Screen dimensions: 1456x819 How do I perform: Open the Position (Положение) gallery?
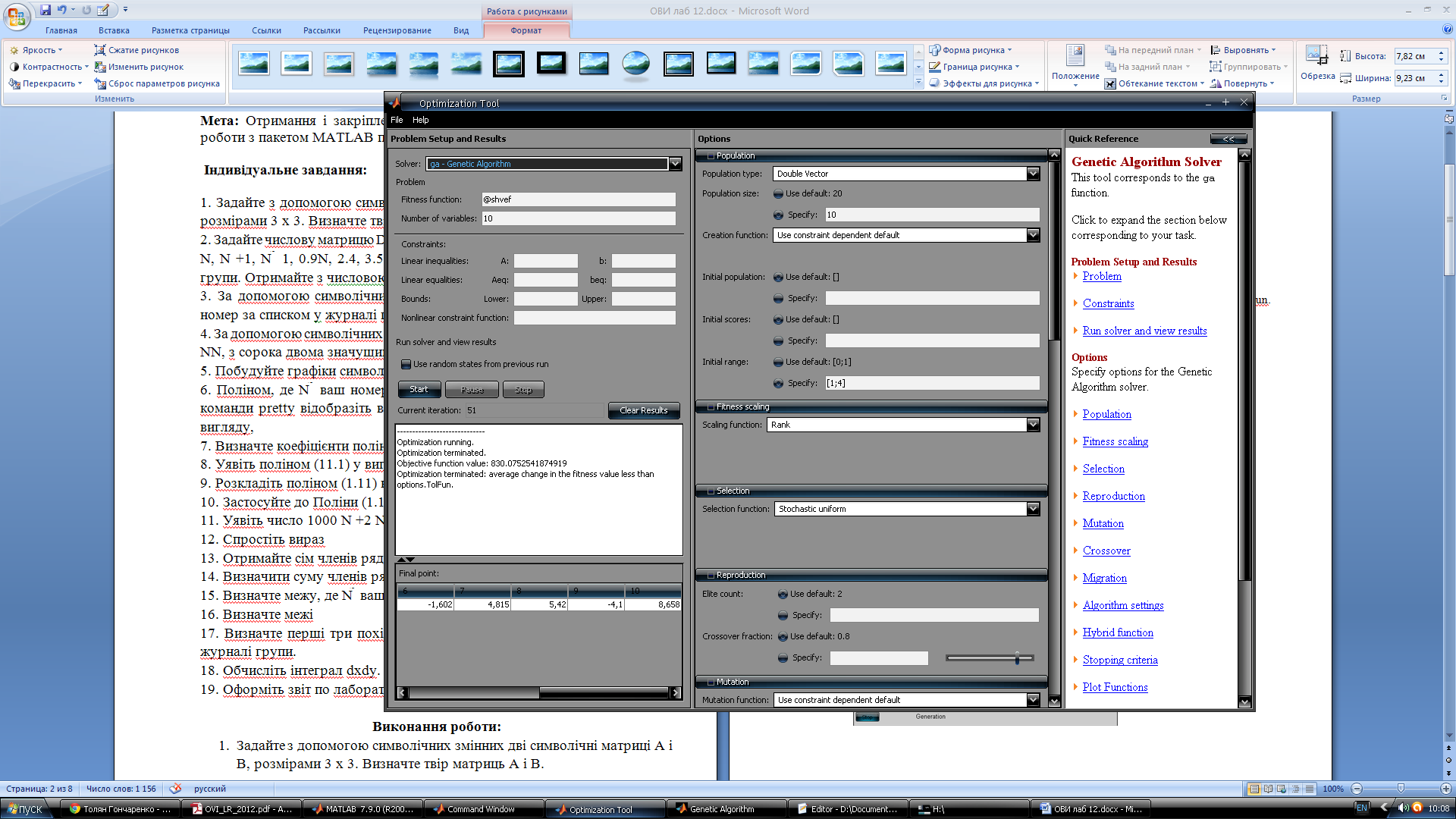1075,65
